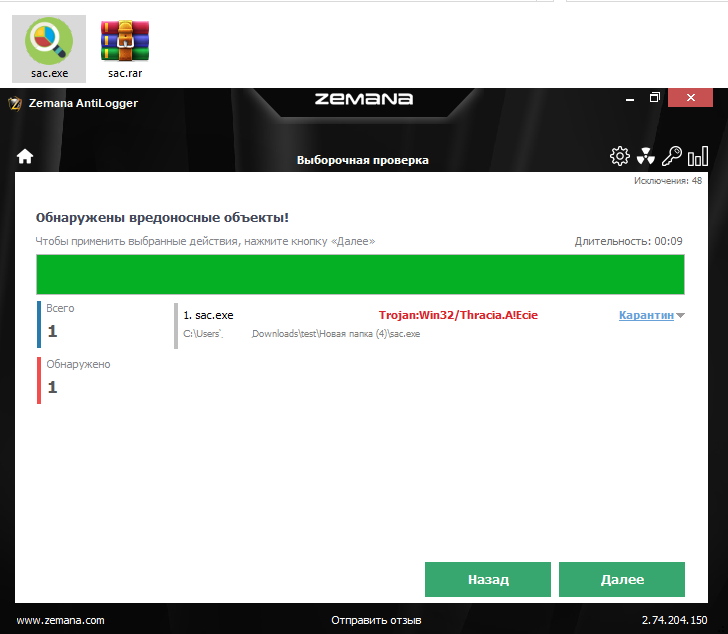Screen dimensions: 728x634
Task: Select the sac.rar archive icon
Action: tap(125, 48)
